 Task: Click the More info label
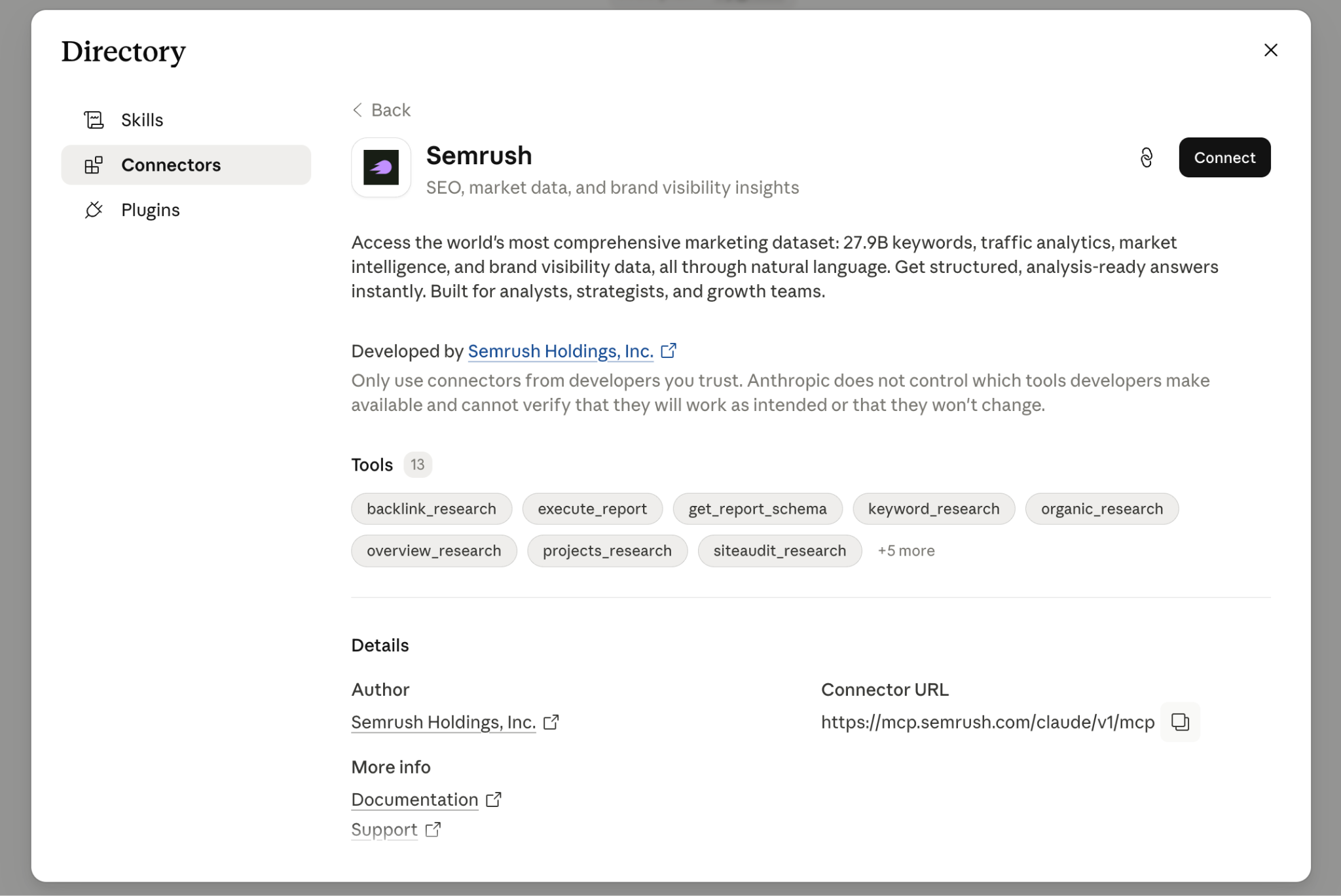pos(391,767)
